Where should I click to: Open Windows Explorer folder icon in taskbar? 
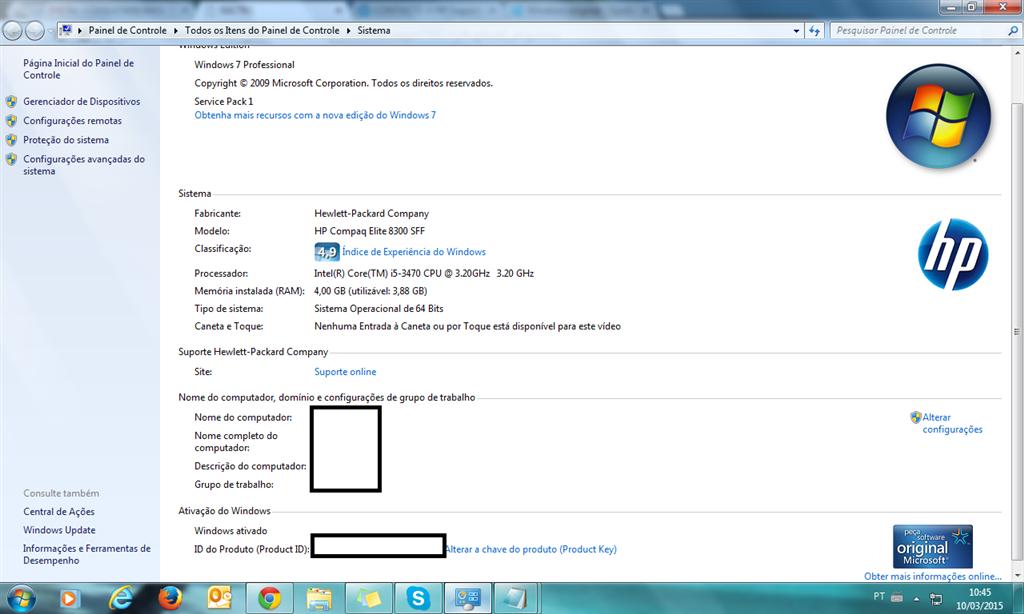pos(319,599)
